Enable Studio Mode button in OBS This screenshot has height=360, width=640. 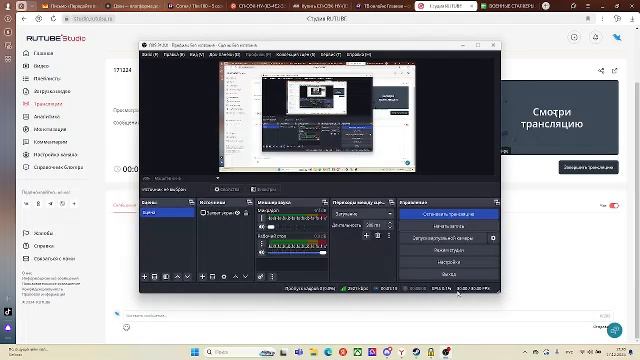pos(449,250)
